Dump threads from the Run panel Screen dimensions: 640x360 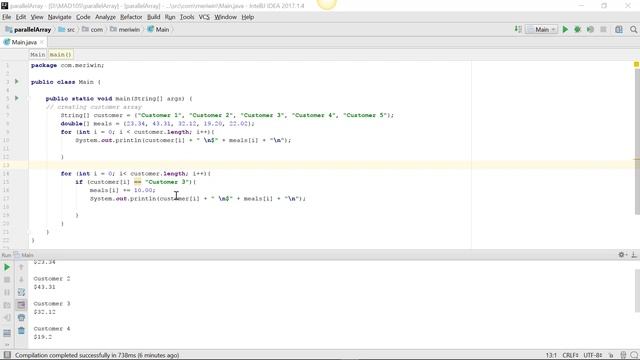click(7, 305)
